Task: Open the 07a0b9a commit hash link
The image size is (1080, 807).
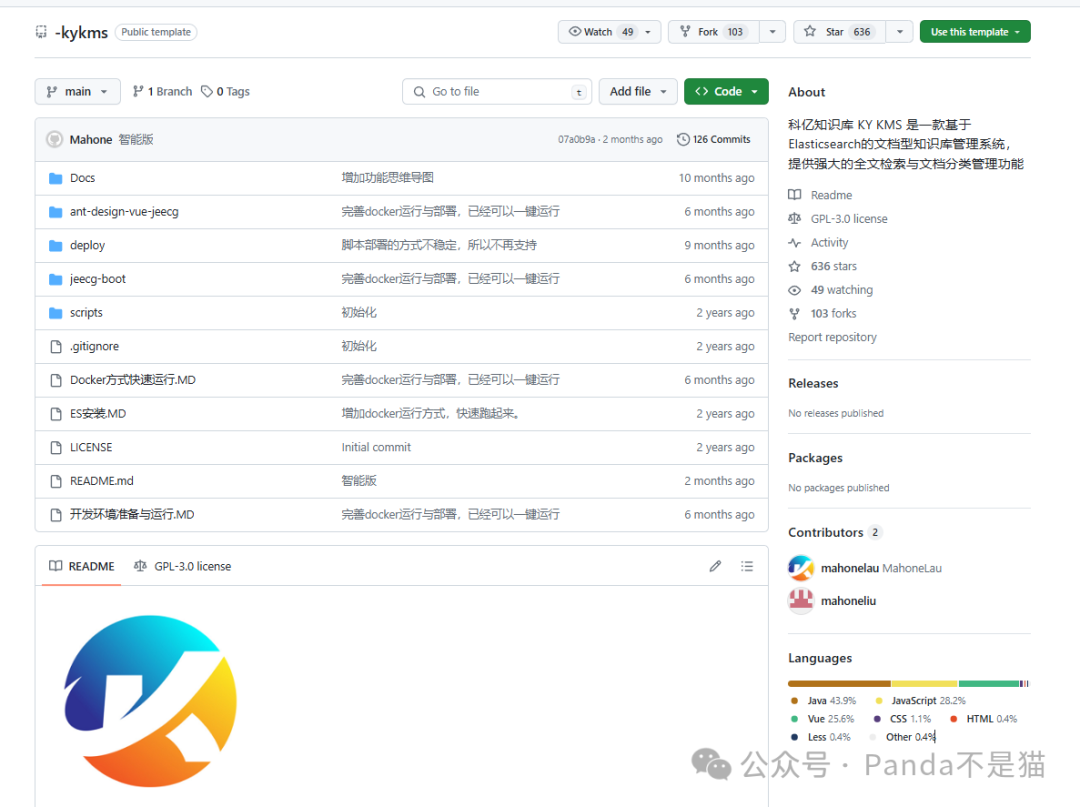Action: pos(576,139)
